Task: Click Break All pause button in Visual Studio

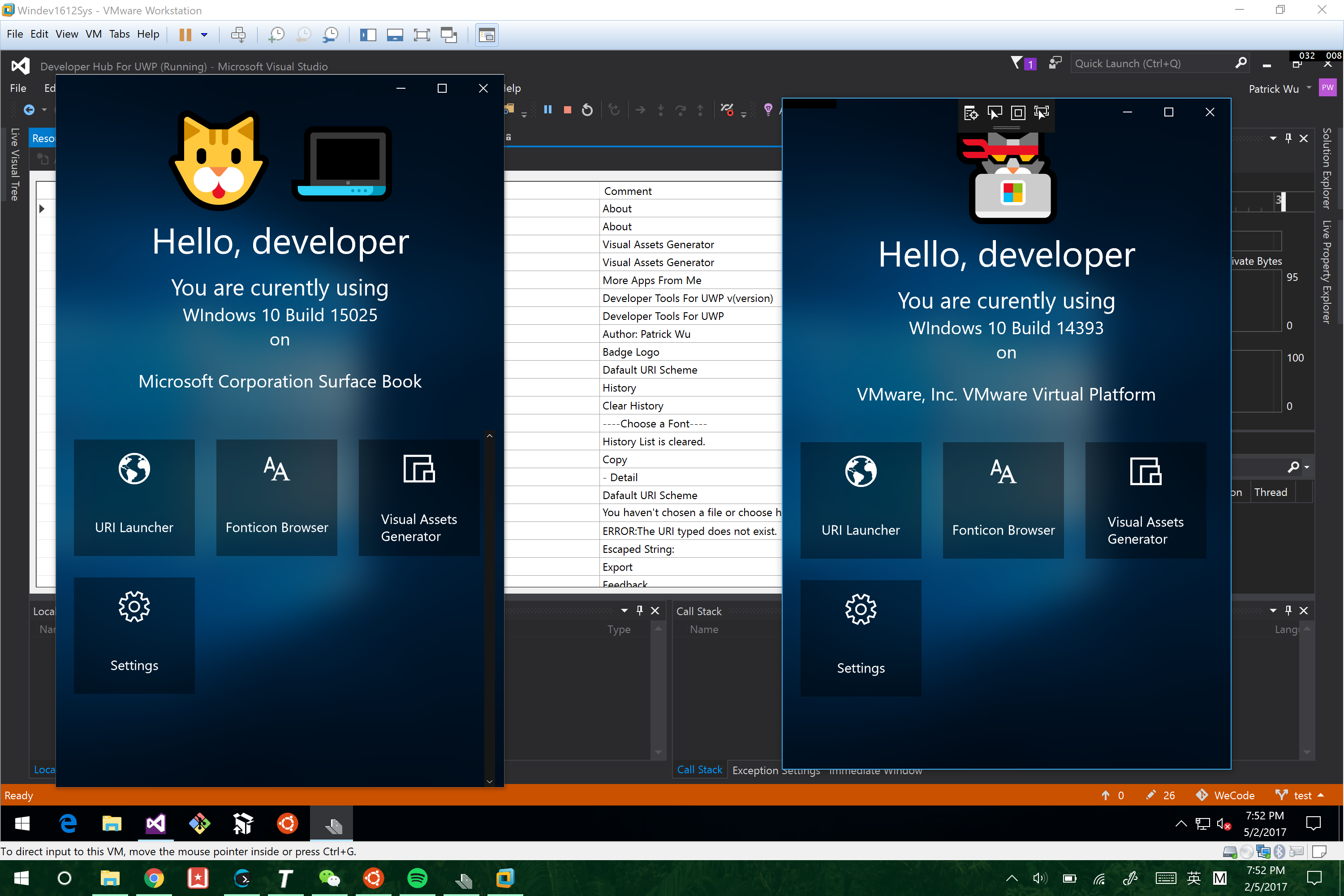Action: [x=547, y=110]
